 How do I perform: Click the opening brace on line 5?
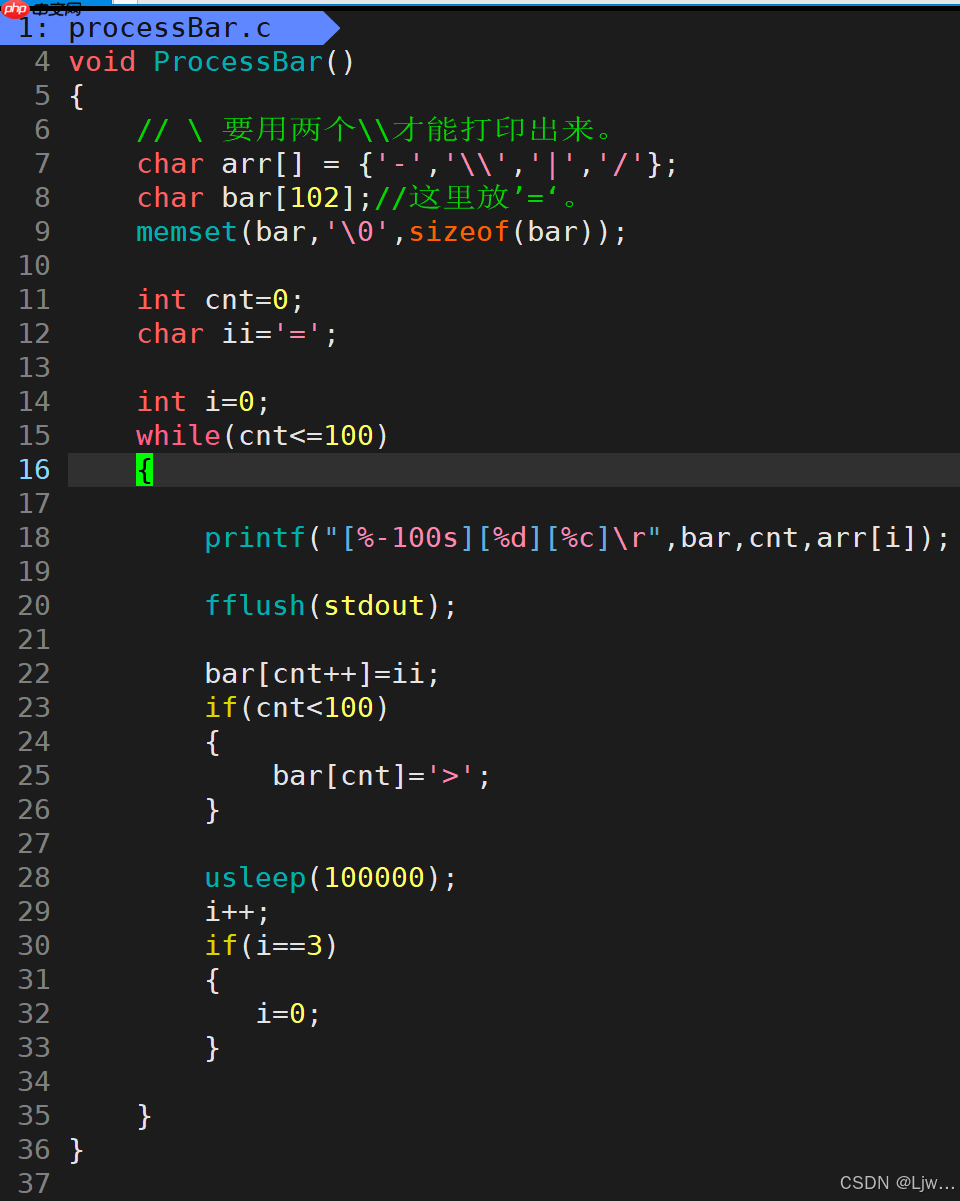click(x=77, y=96)
